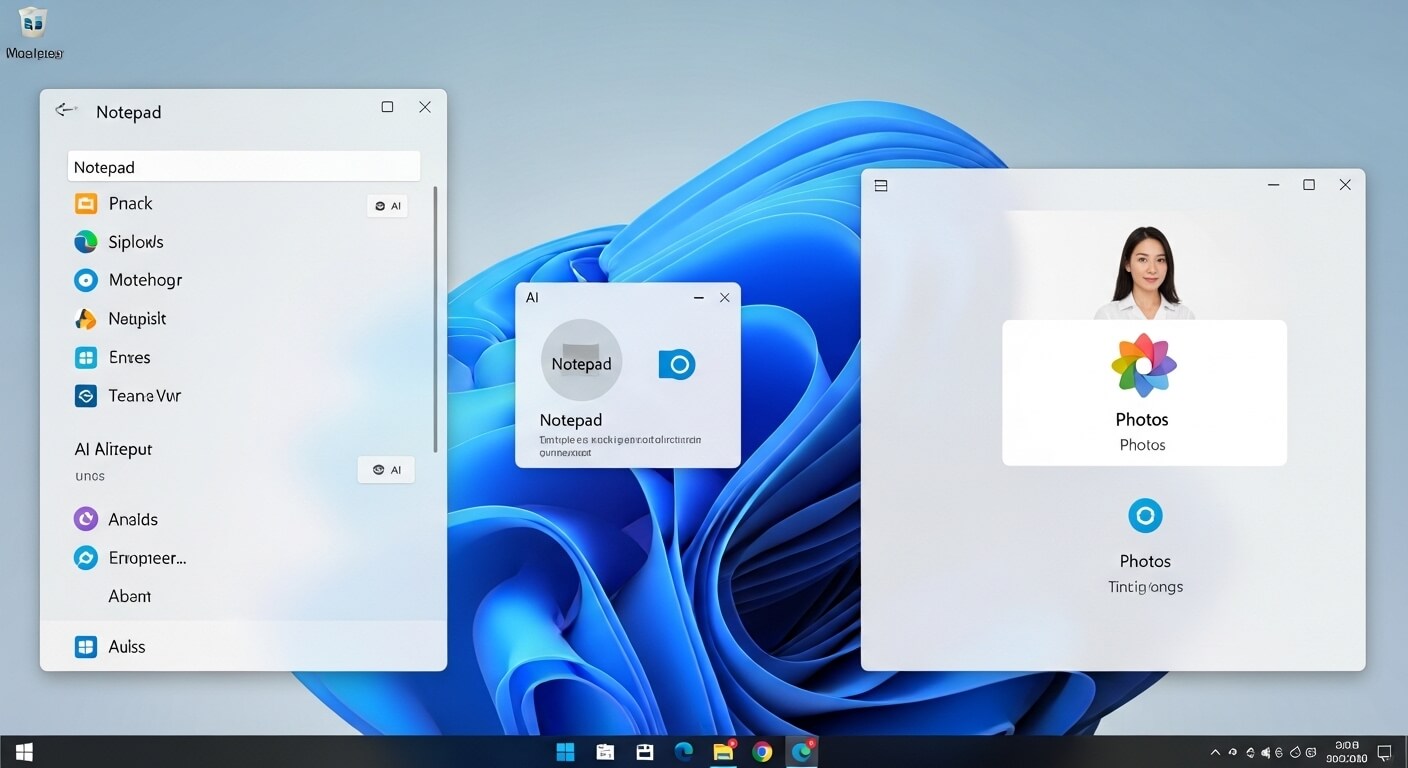Open the Pnack result icon

tap(85, 202)
